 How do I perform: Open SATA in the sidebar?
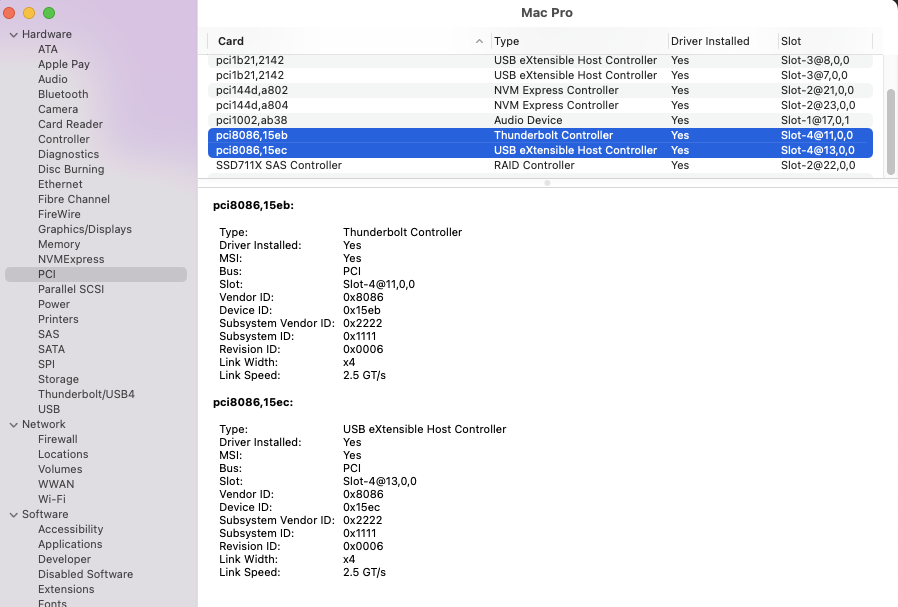(52, 349)
